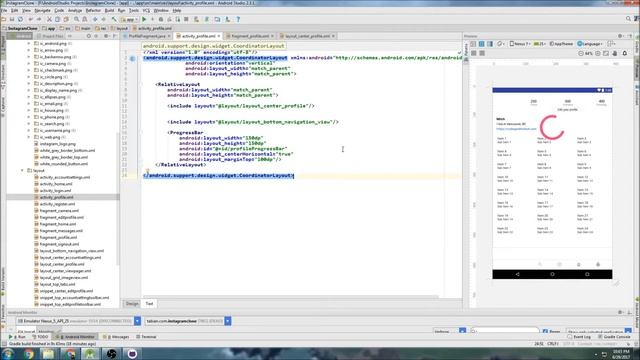This screenshot has height=360, width=640.
Task: Close the activity_profile.xml editor tab
Action: pos(219,36)
